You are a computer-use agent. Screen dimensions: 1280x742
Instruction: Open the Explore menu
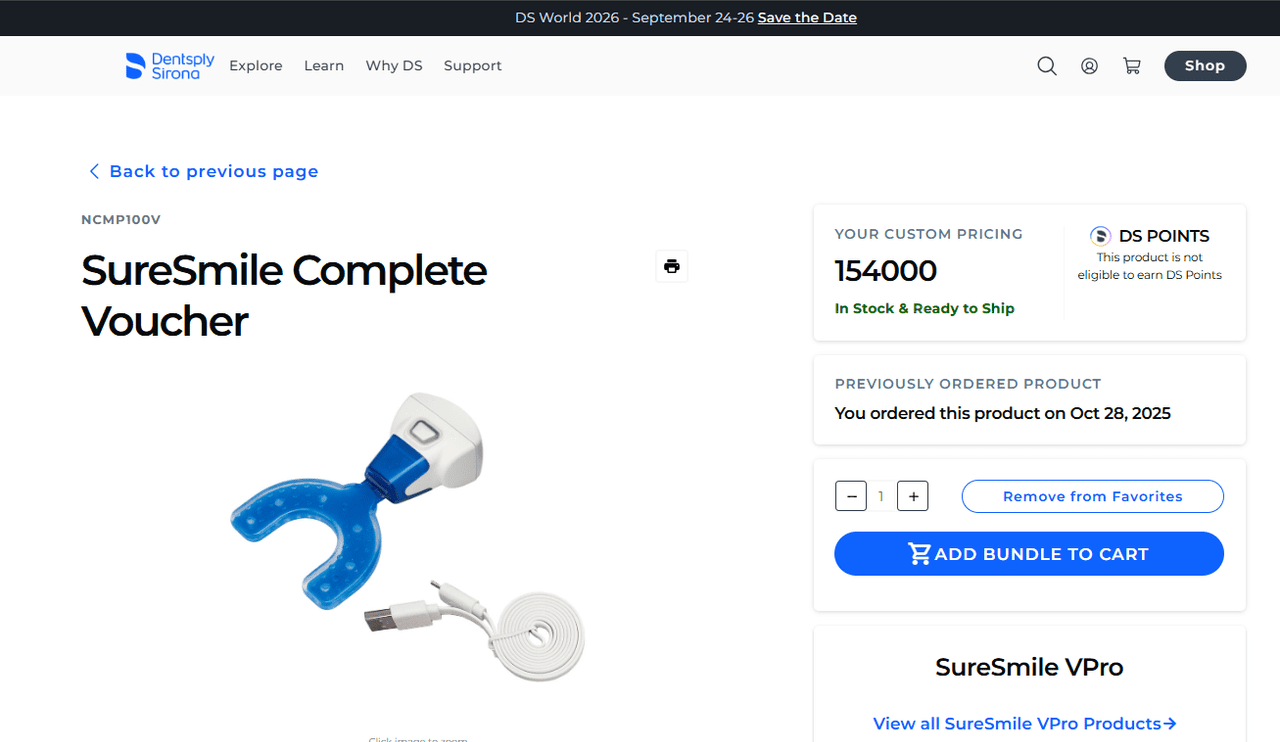click(x=256, y=66)
